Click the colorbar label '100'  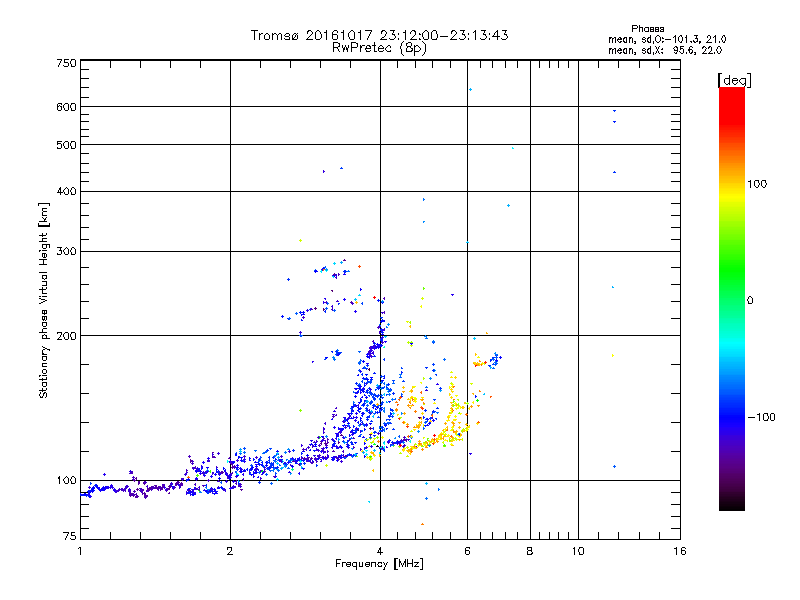757,184
